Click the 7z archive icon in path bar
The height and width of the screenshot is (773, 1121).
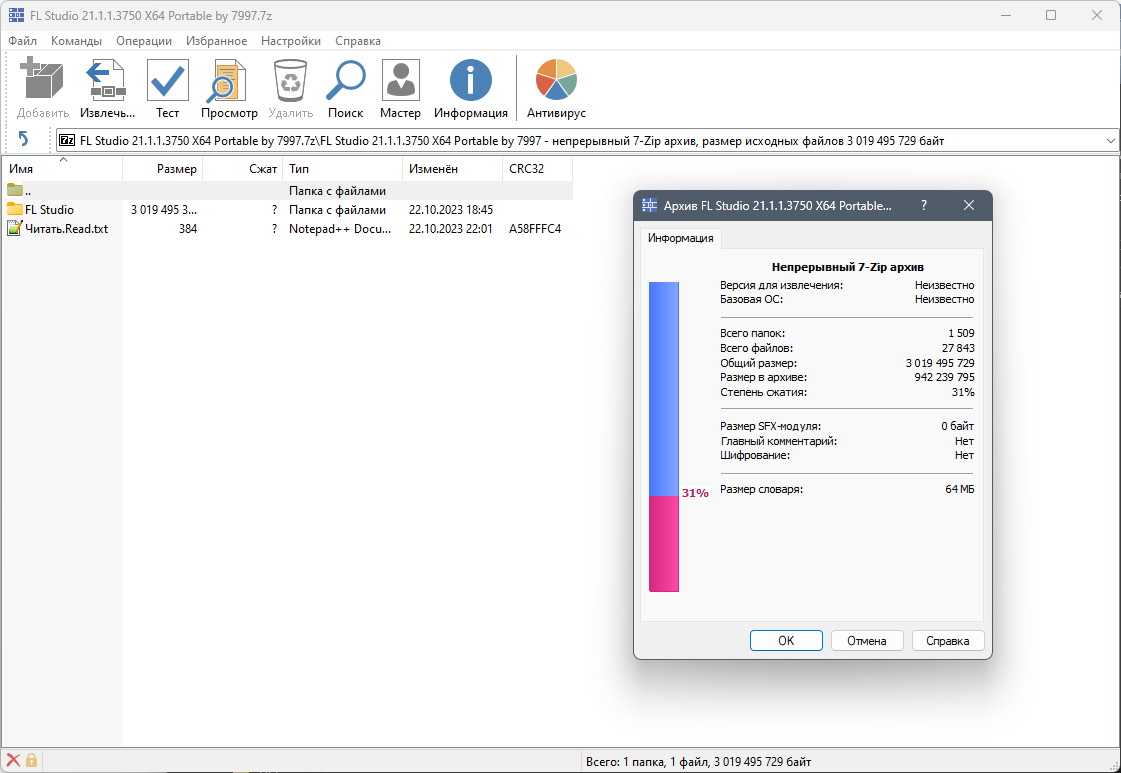click(x=66, y=141)
